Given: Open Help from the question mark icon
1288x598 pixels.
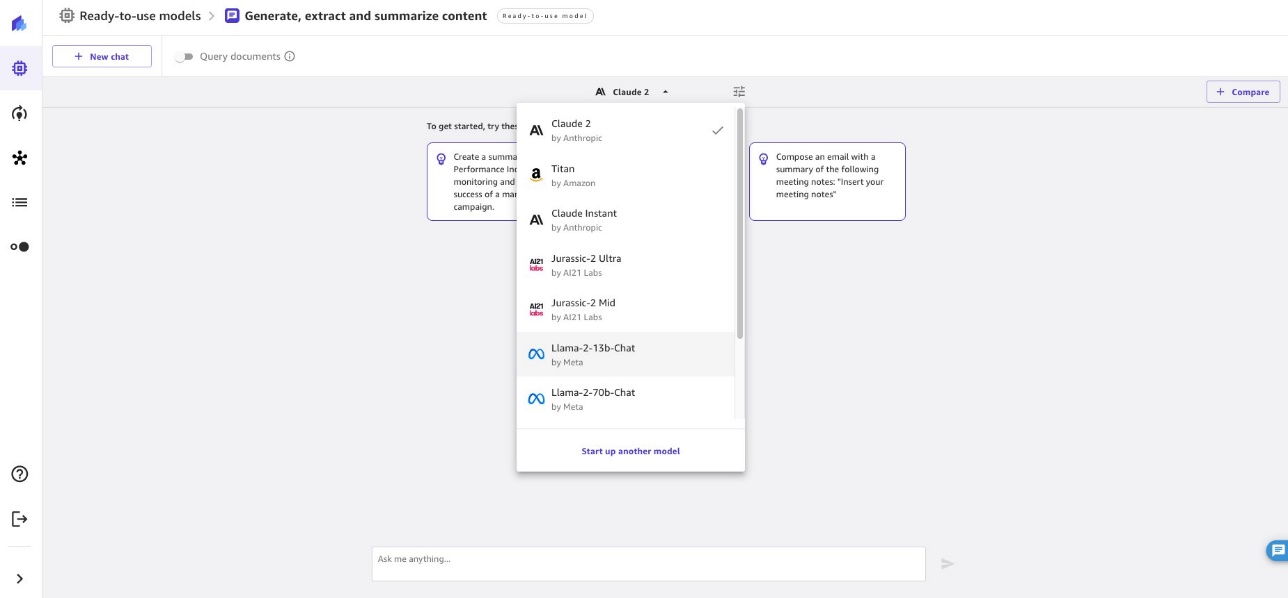Looking at the screenshot, I should point(20,474).
